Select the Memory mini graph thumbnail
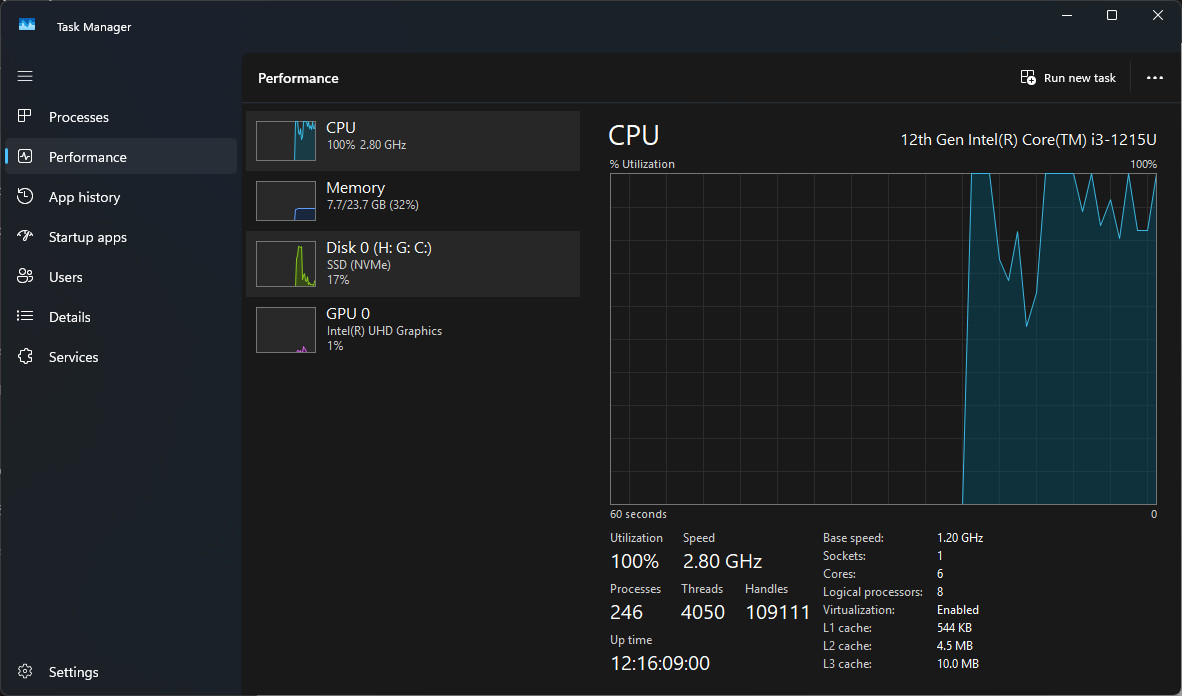 286,201
